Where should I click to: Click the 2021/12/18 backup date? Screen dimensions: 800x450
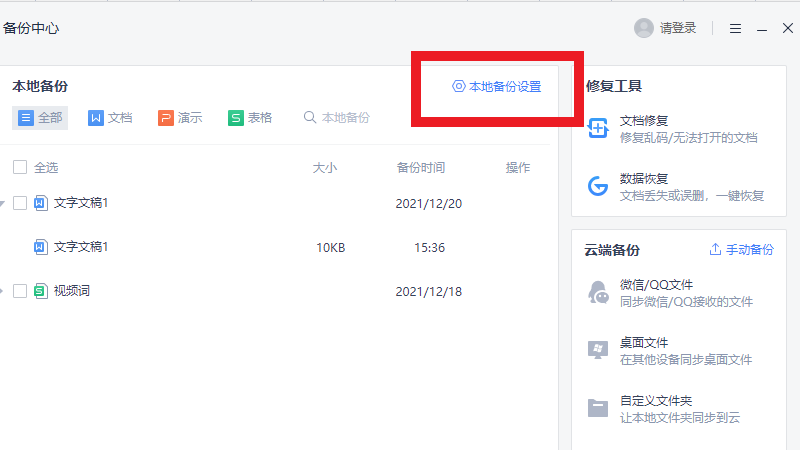[x=429, y=291]
